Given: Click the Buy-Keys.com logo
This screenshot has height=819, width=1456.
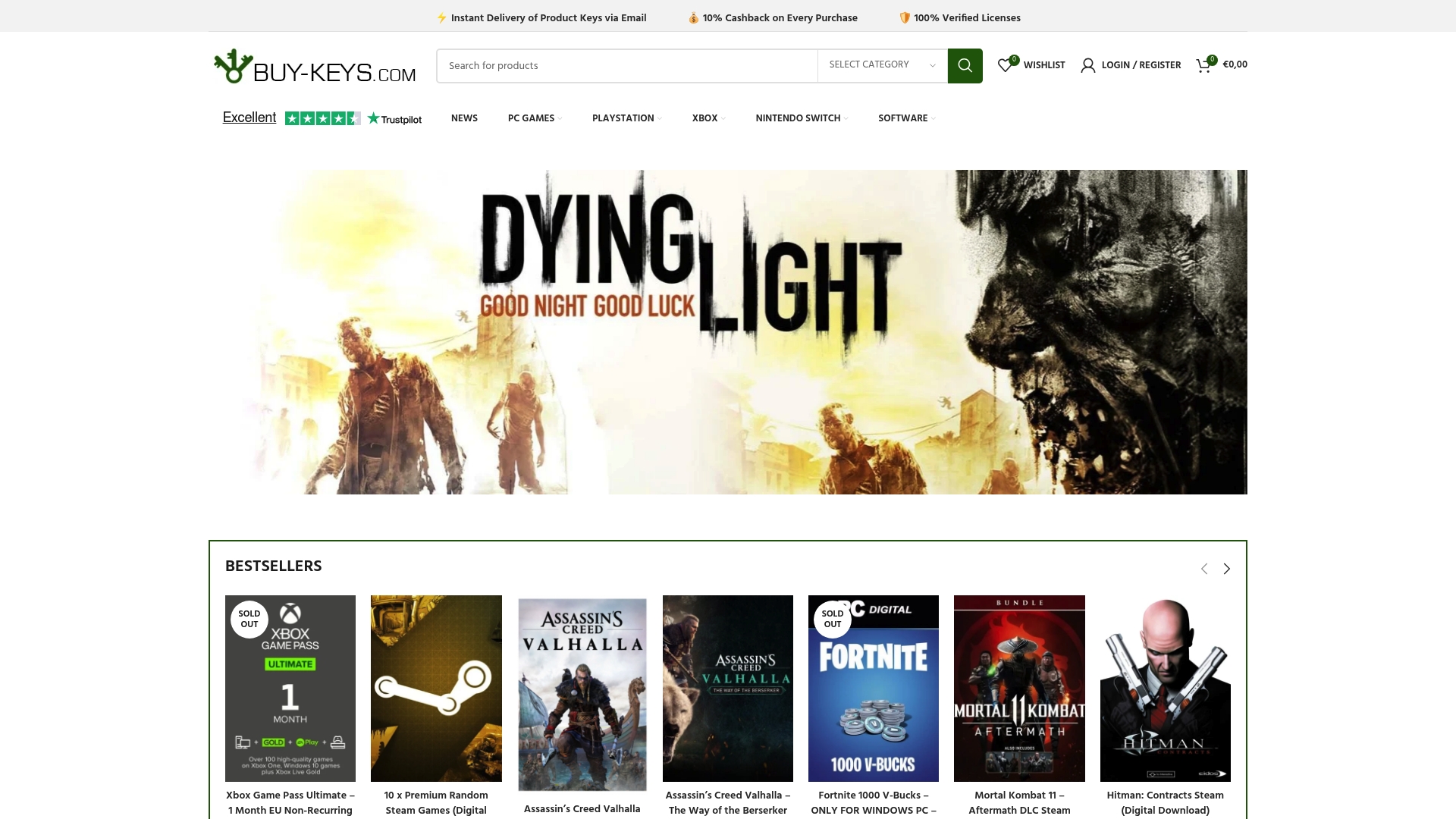Looking at the screenshot, I should pos(315,67).
